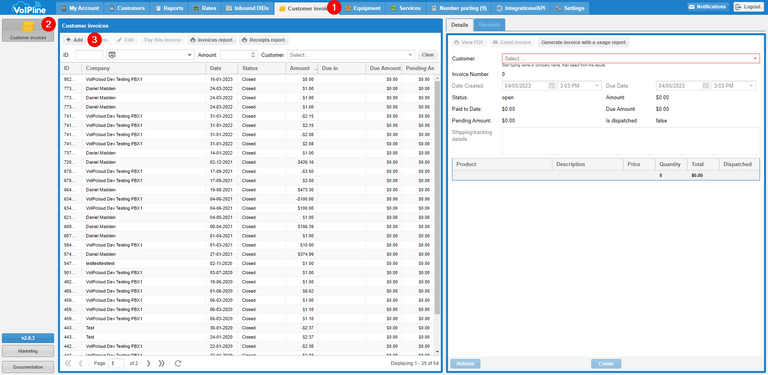Select the testtesttest invoice row

(248, 263)
